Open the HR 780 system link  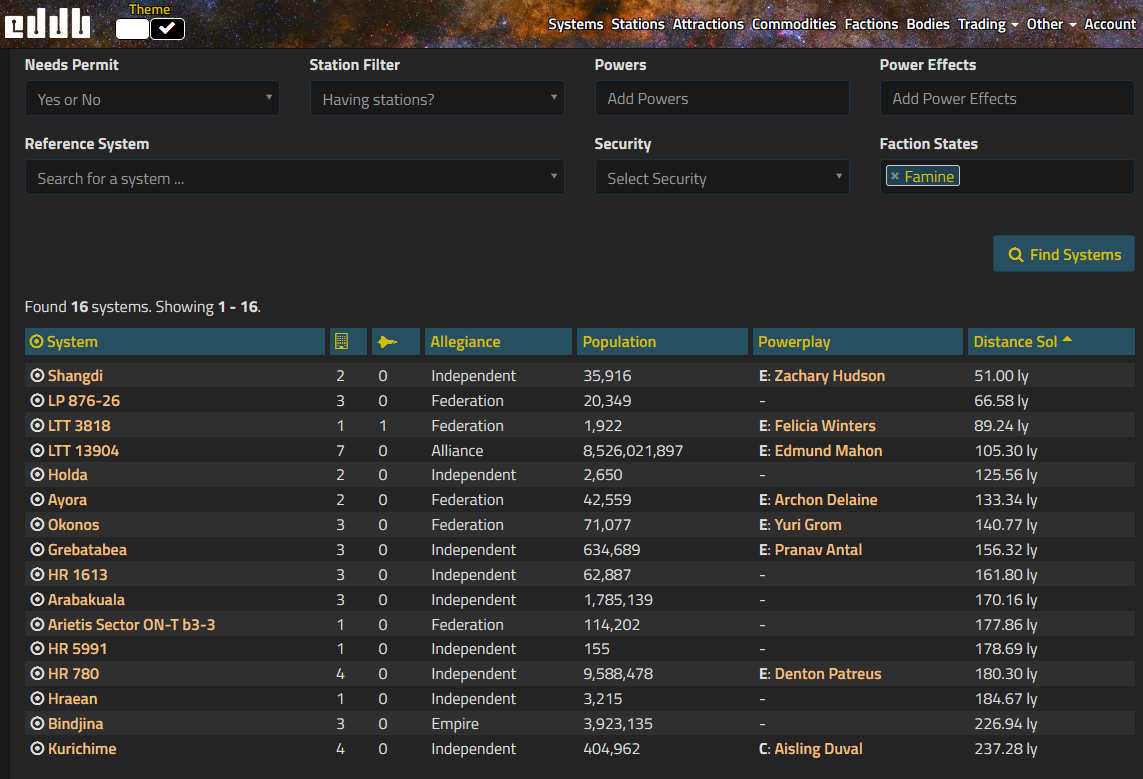(73, 674)
